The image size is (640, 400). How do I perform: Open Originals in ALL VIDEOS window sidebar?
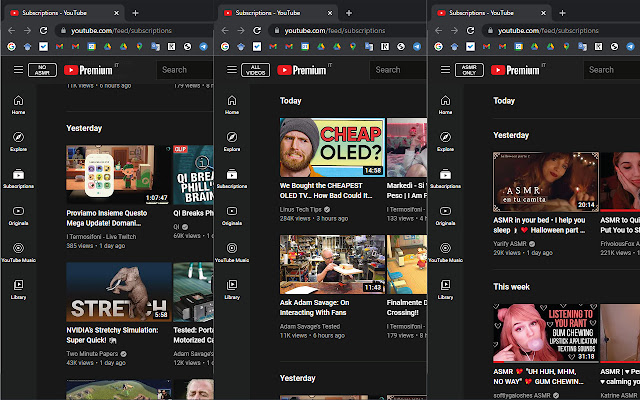click(232, 216)
